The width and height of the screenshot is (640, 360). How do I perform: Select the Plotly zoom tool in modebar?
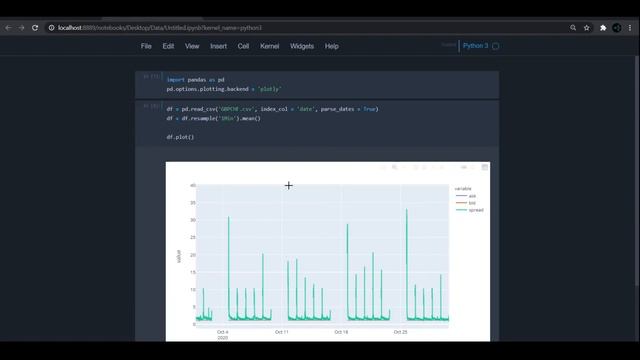394,167
